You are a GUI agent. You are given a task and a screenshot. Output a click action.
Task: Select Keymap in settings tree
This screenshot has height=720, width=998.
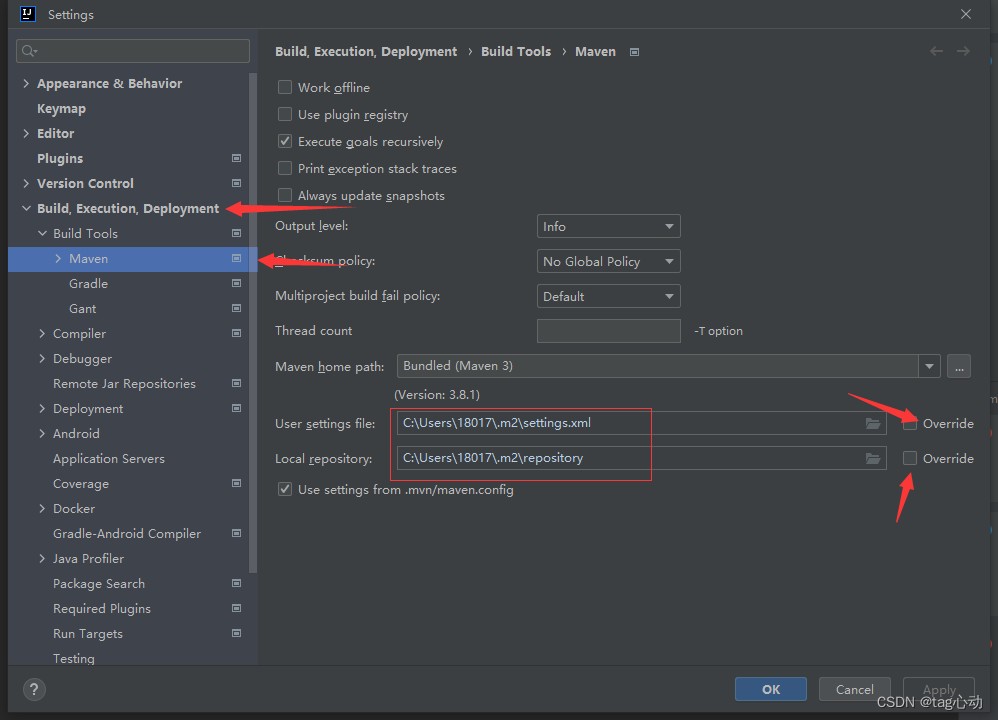click(61, 108)
